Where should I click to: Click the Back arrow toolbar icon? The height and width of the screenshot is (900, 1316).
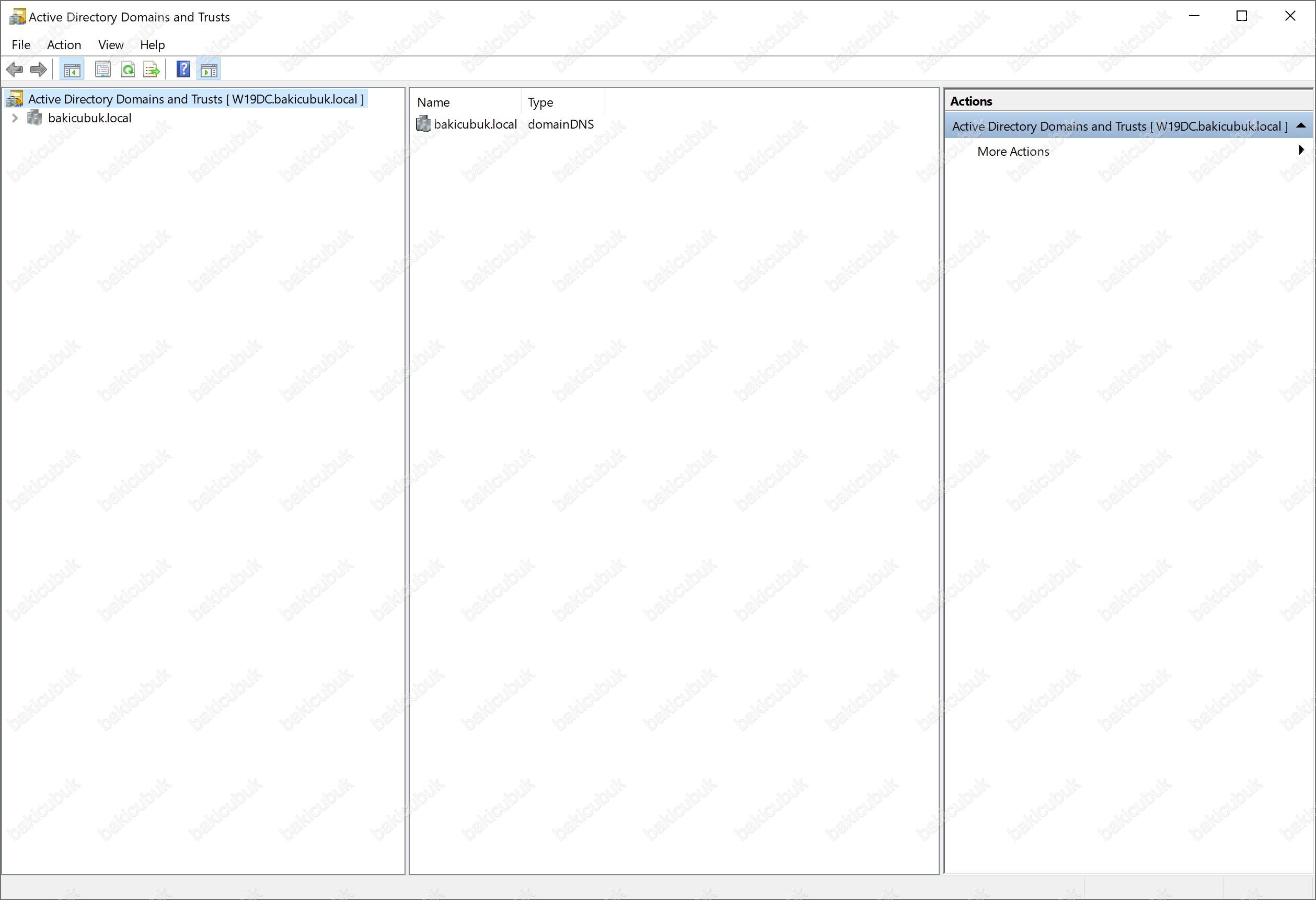point(15,70)
